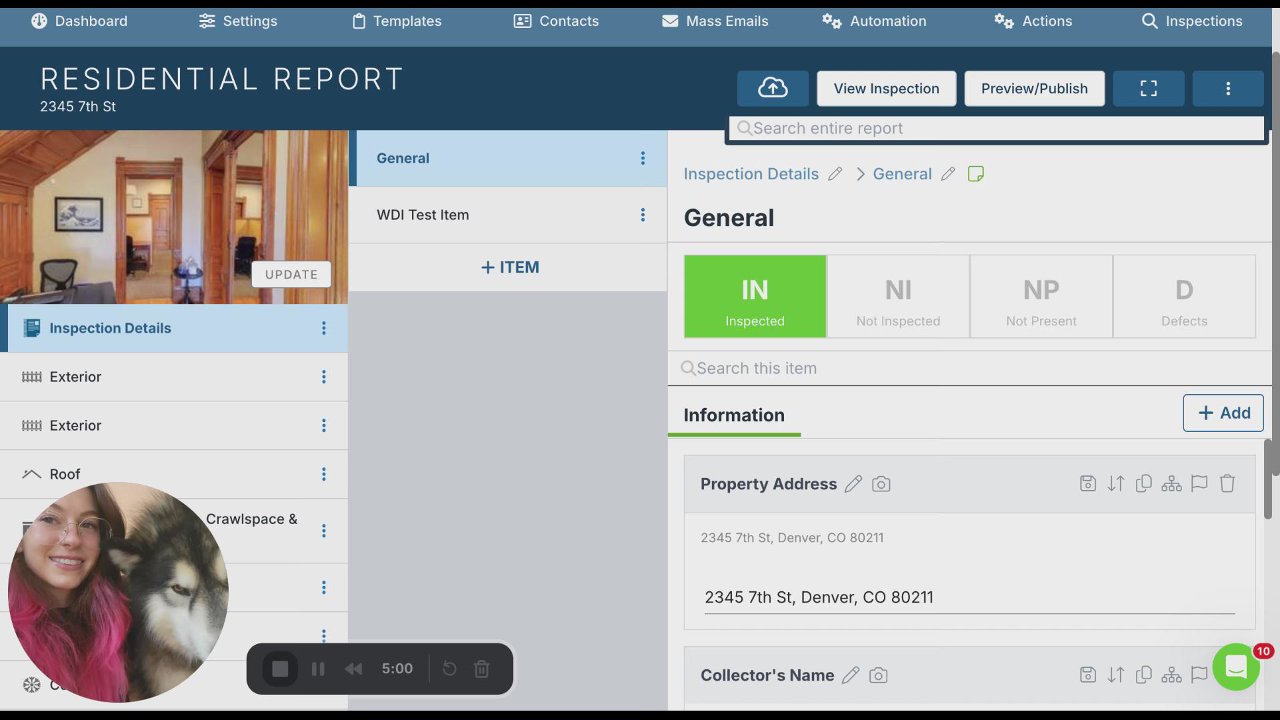Image resolution: width=1280 pixels, height=720 pixels.
Task: Open Mass Emails in top navigation
Action: pos(715,21)
